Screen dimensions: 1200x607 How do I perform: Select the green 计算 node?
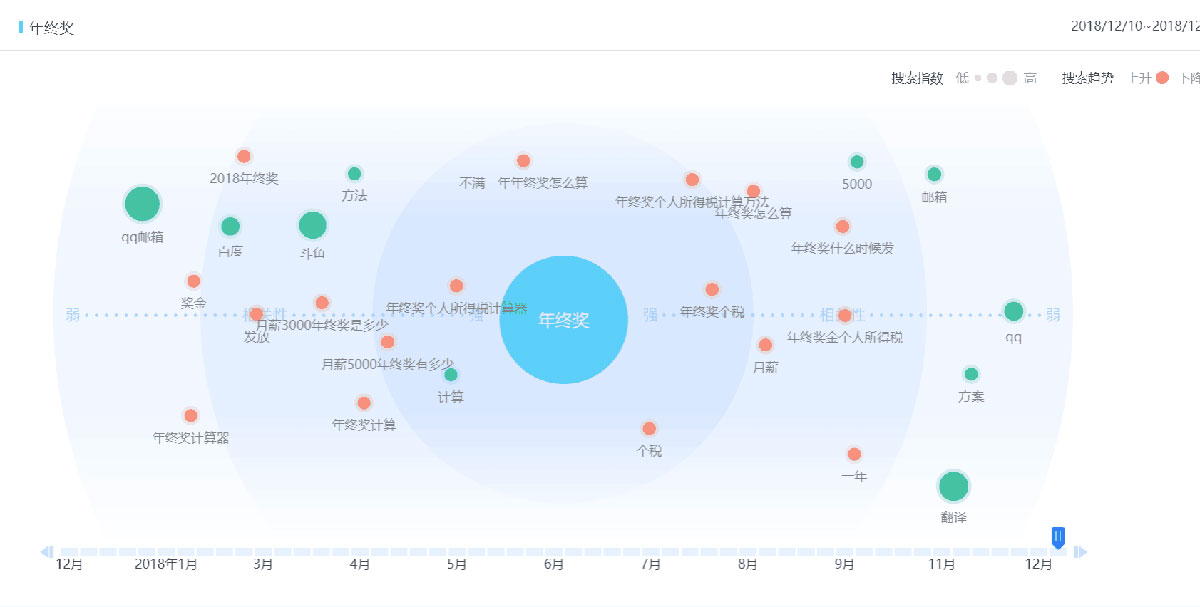(x=451, y=375)
